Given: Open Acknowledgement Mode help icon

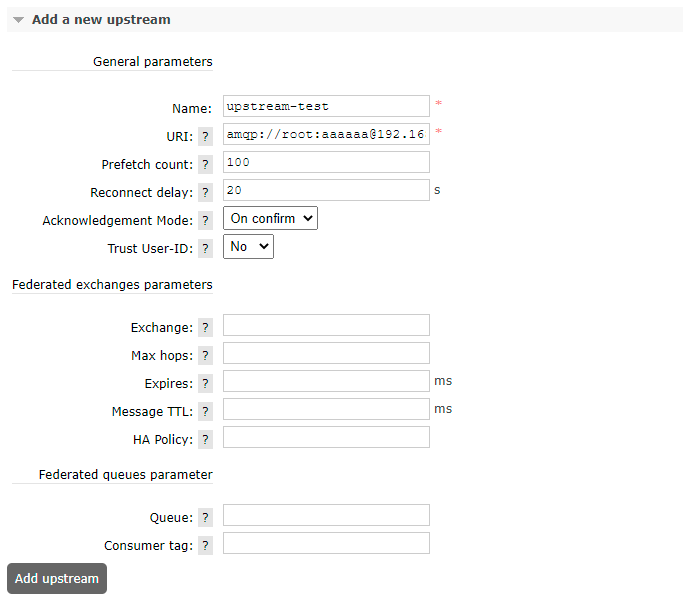Looking at the screenshot, I should coord(205,220).
